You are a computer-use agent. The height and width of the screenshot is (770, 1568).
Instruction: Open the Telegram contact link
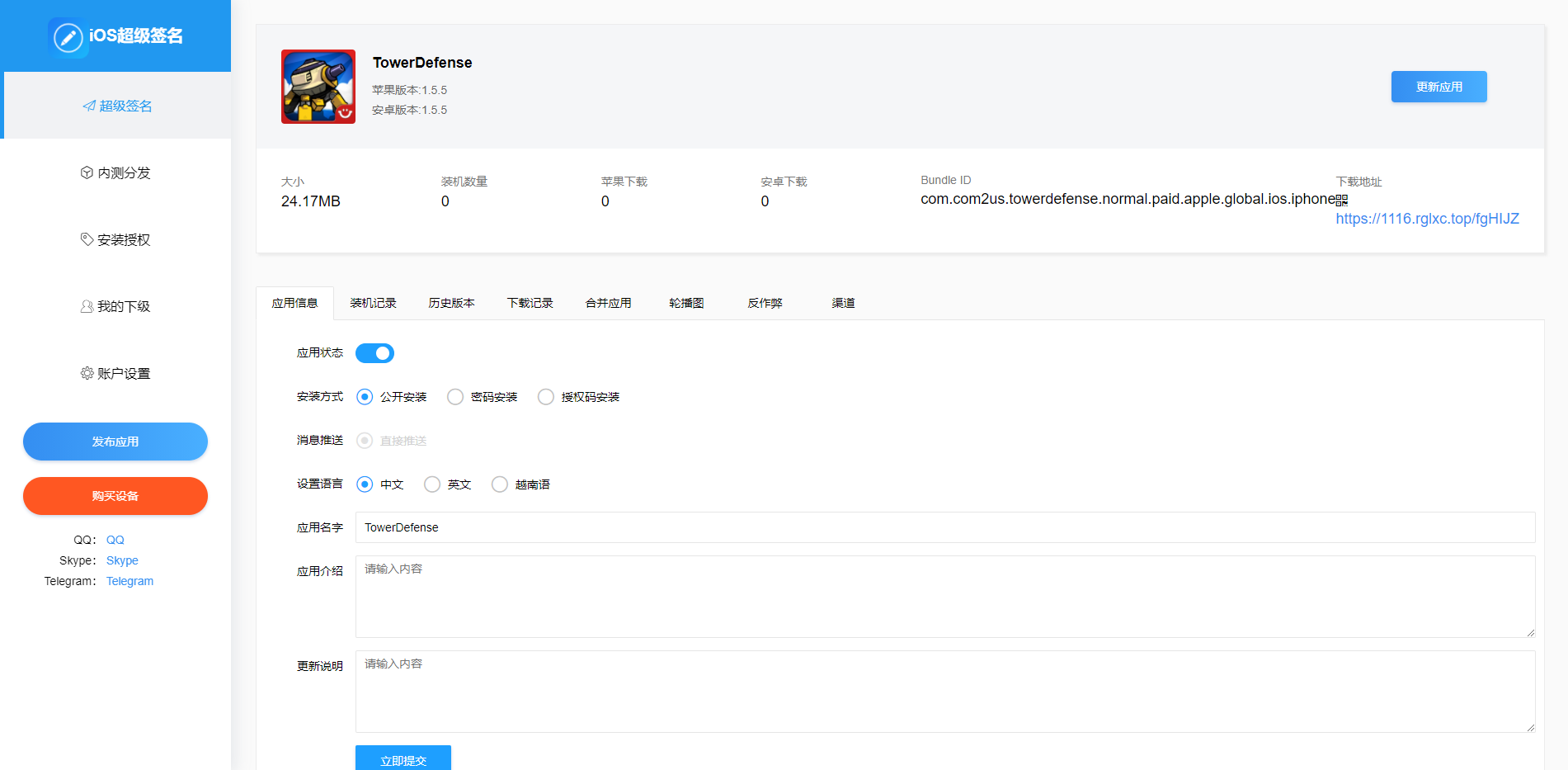129,581
